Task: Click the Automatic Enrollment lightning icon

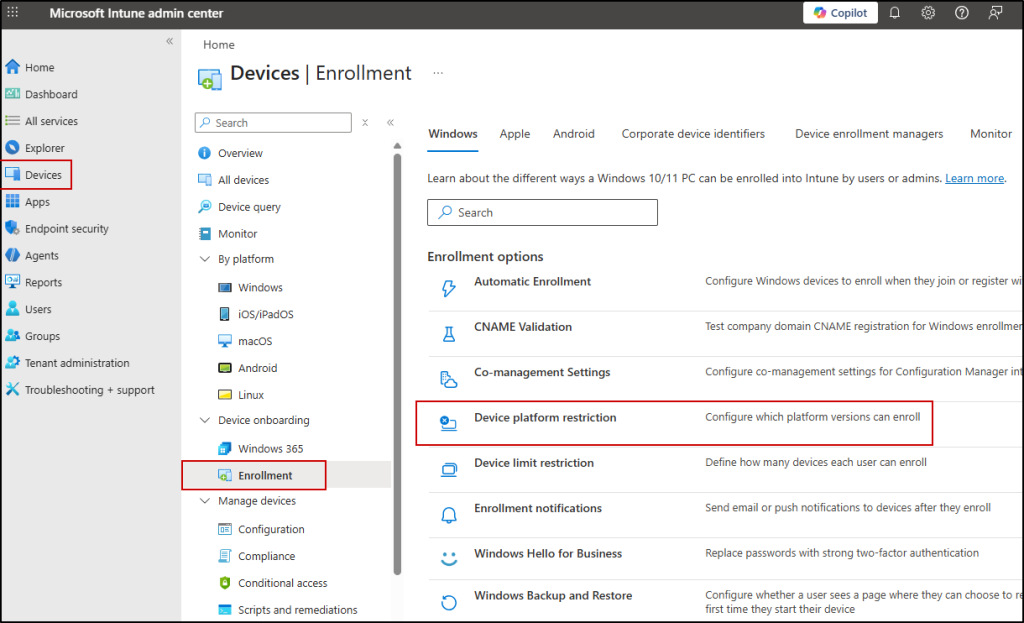Action: click(449, 288)
